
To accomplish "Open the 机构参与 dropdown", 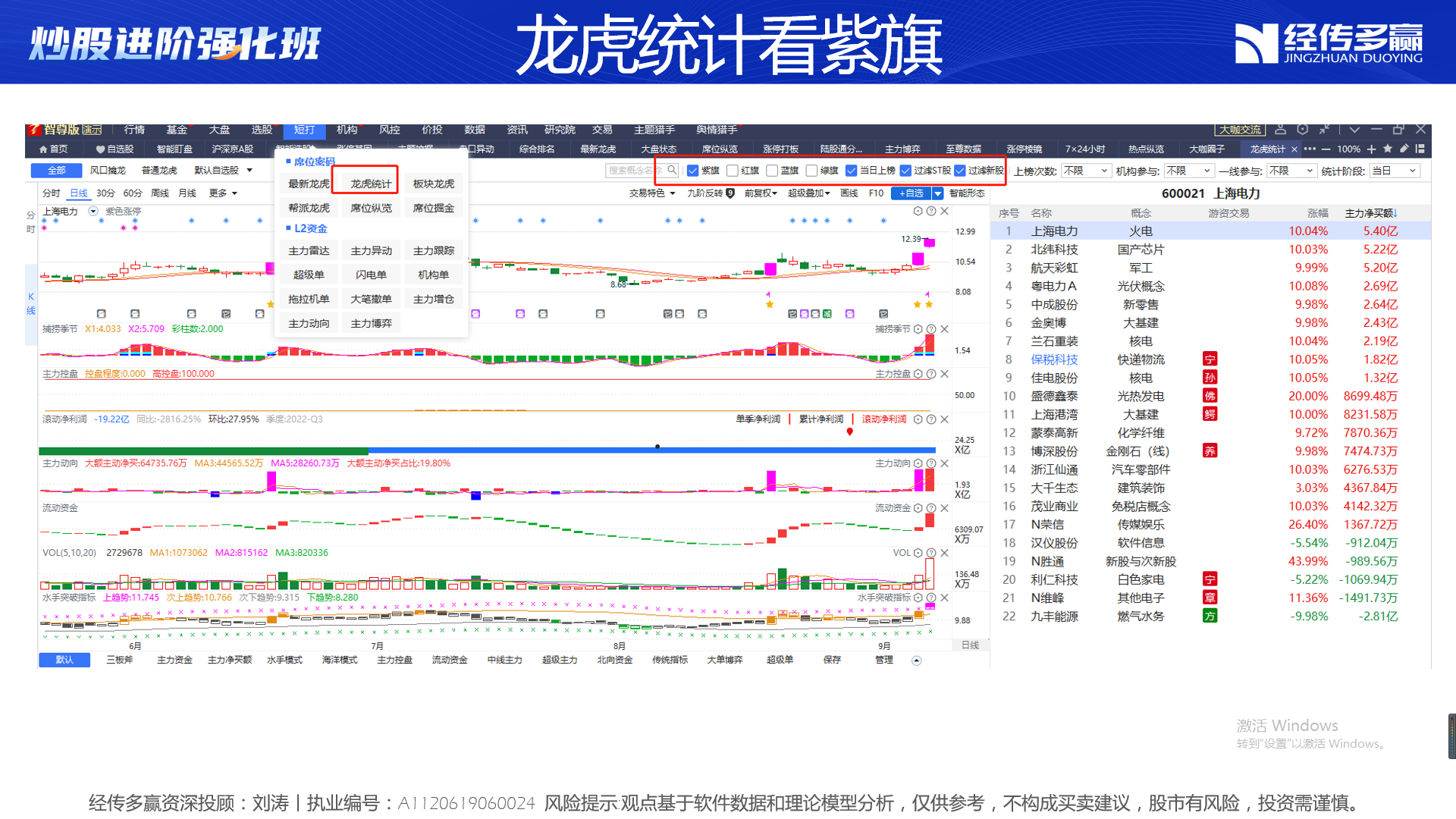I will coord(1189,171).
